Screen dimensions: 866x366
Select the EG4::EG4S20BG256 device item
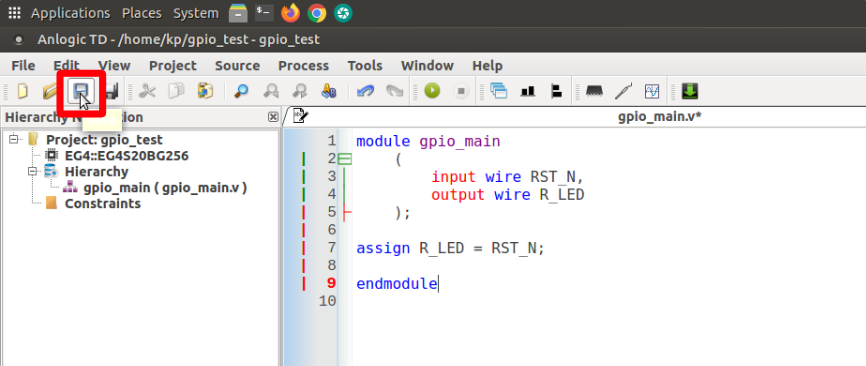(126, 156)
